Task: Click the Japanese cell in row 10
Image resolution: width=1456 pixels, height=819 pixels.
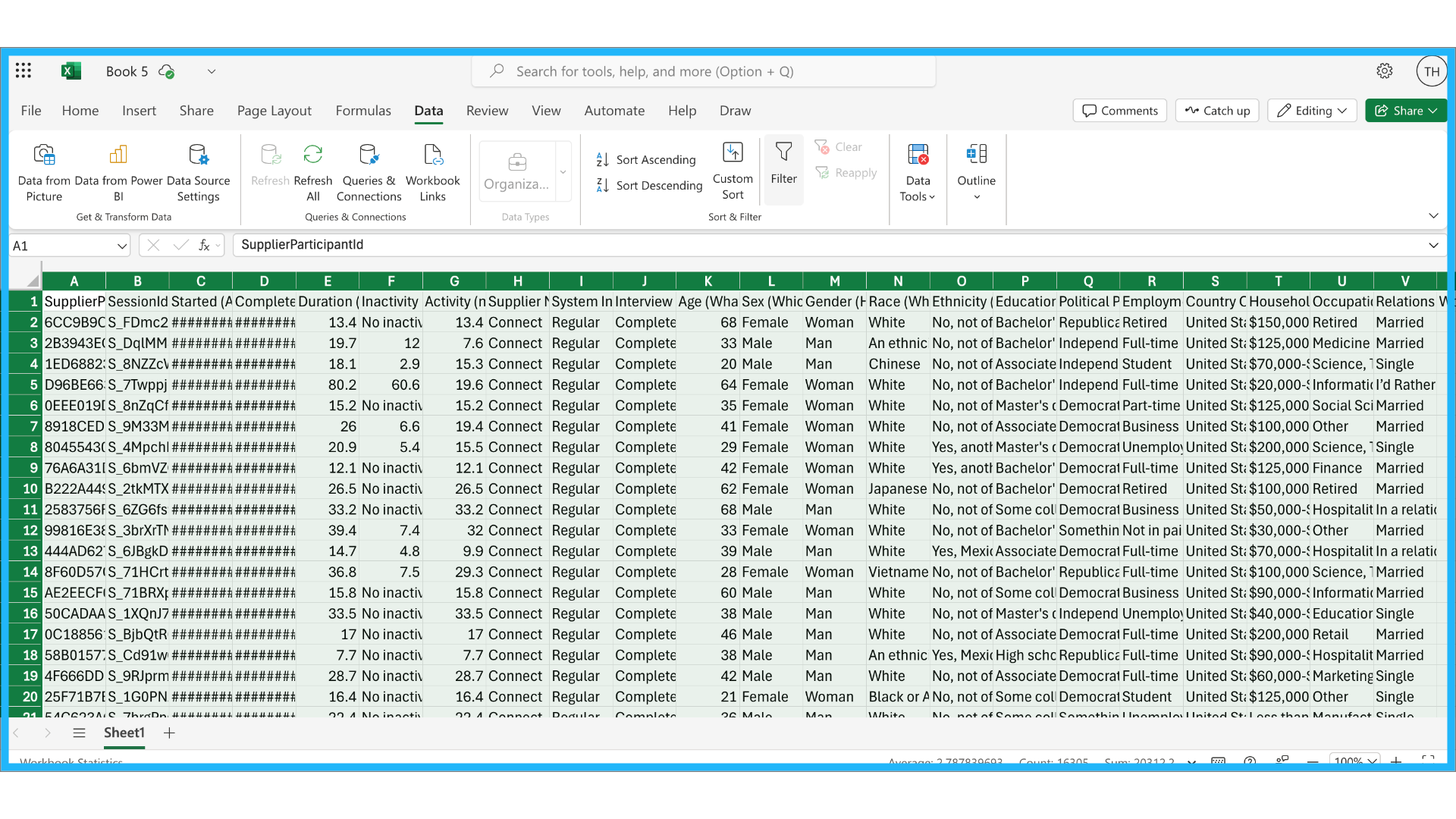Action: coord(898,489)
